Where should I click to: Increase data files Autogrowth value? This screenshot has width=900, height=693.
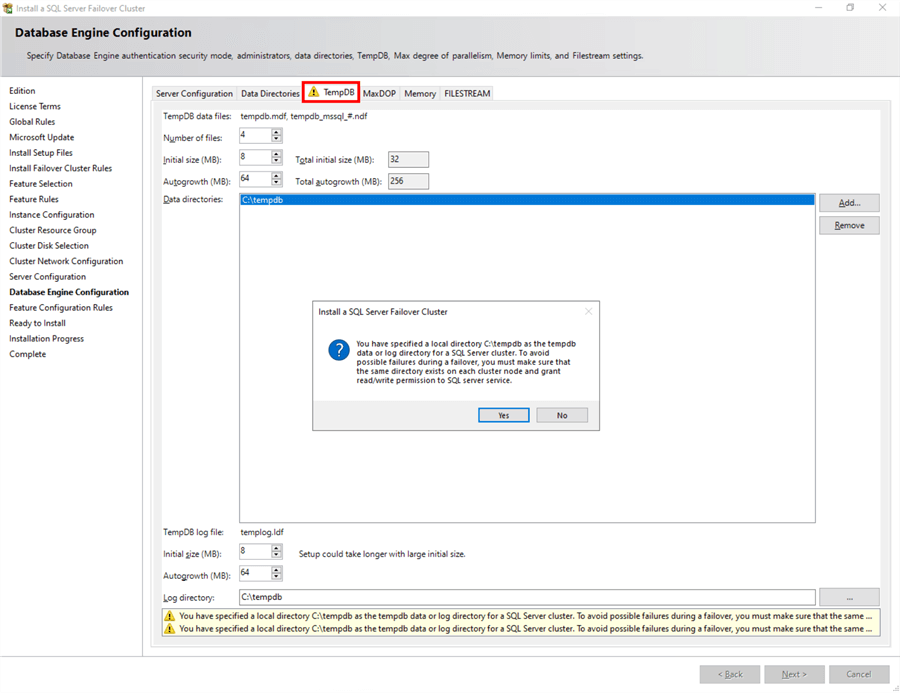pyautogui.click(x=277, y=176)
